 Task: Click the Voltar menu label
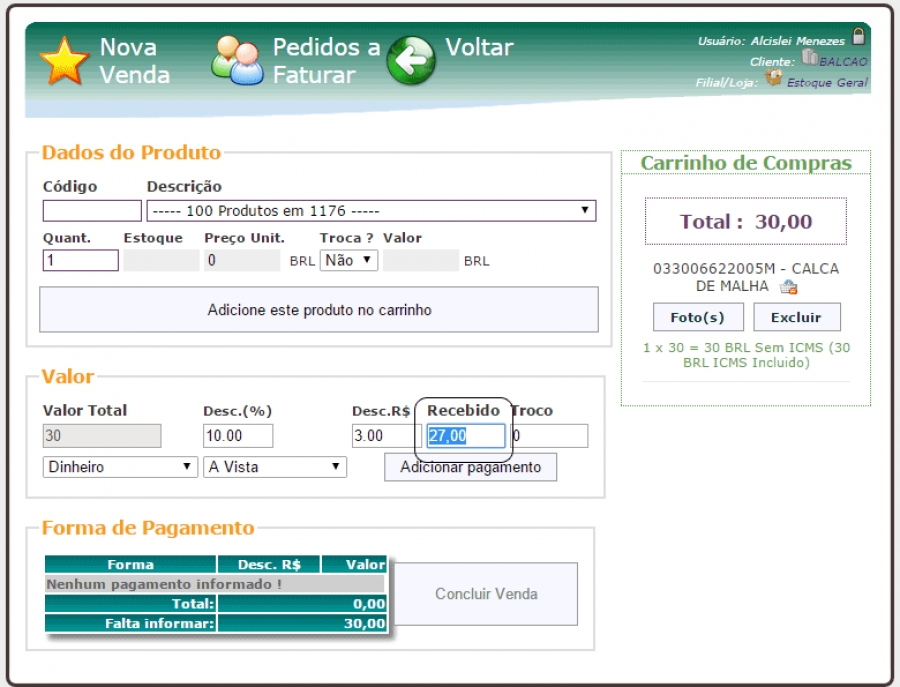tap(479, 47)
